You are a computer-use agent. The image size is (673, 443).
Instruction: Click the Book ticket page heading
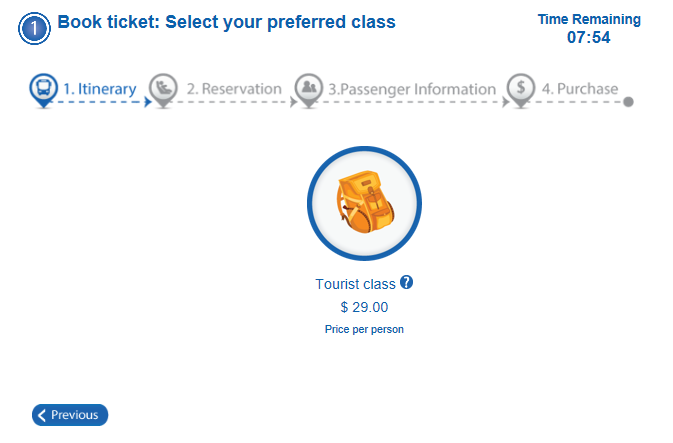(x=226, y=22)
